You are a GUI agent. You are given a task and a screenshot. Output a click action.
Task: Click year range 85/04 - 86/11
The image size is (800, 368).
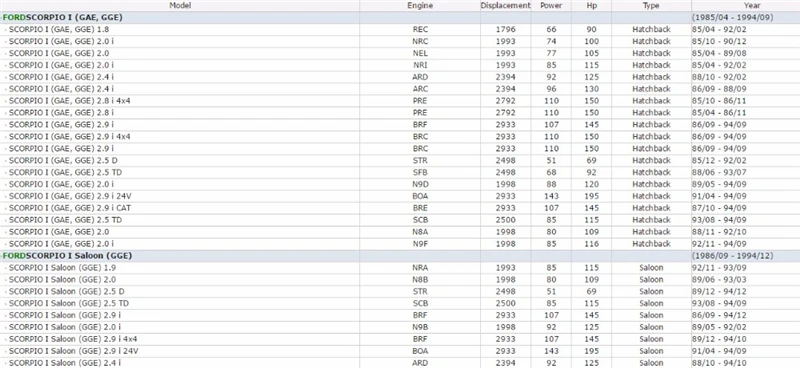(719, 113)
